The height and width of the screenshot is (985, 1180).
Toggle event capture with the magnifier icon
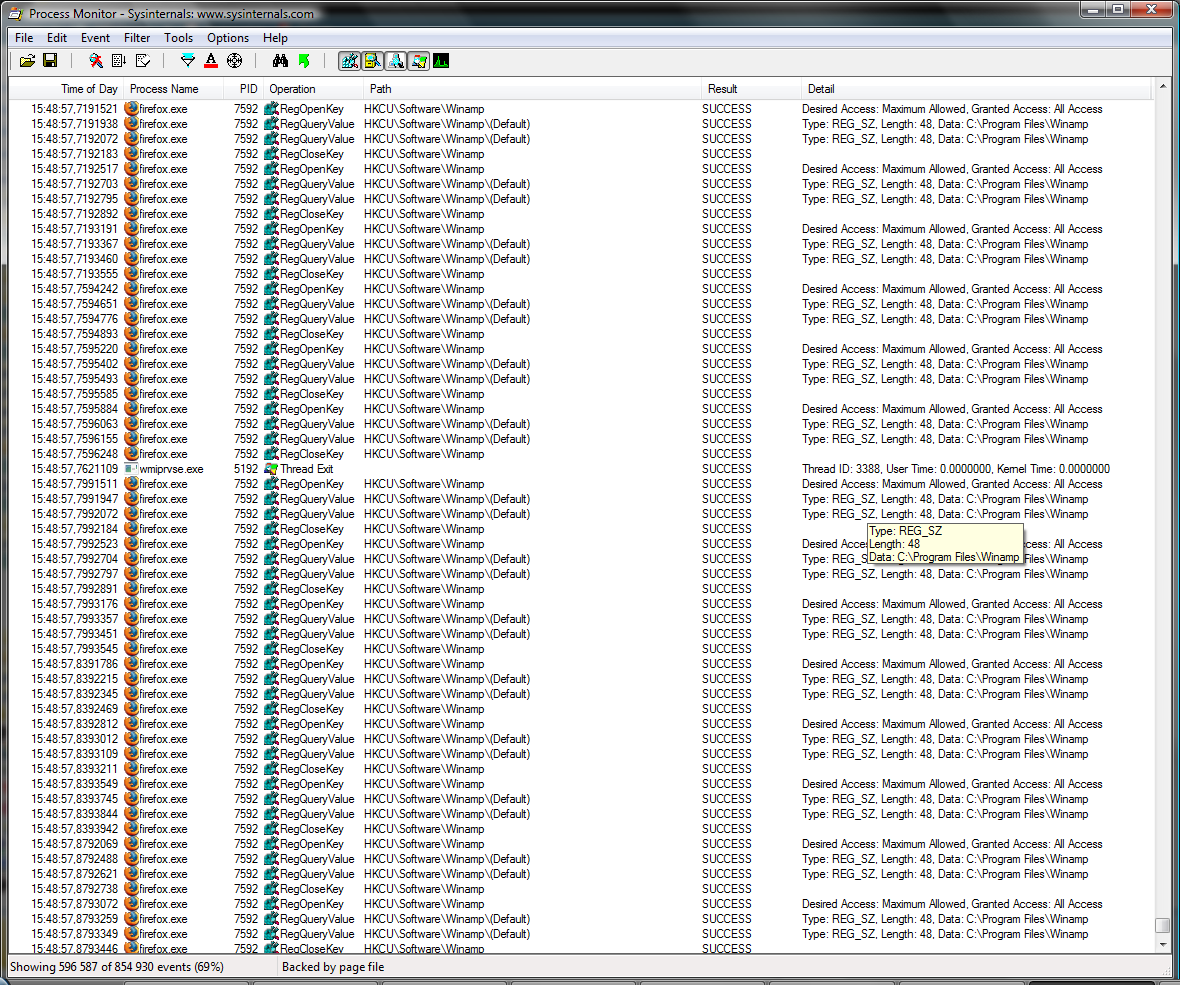(96, 61)
